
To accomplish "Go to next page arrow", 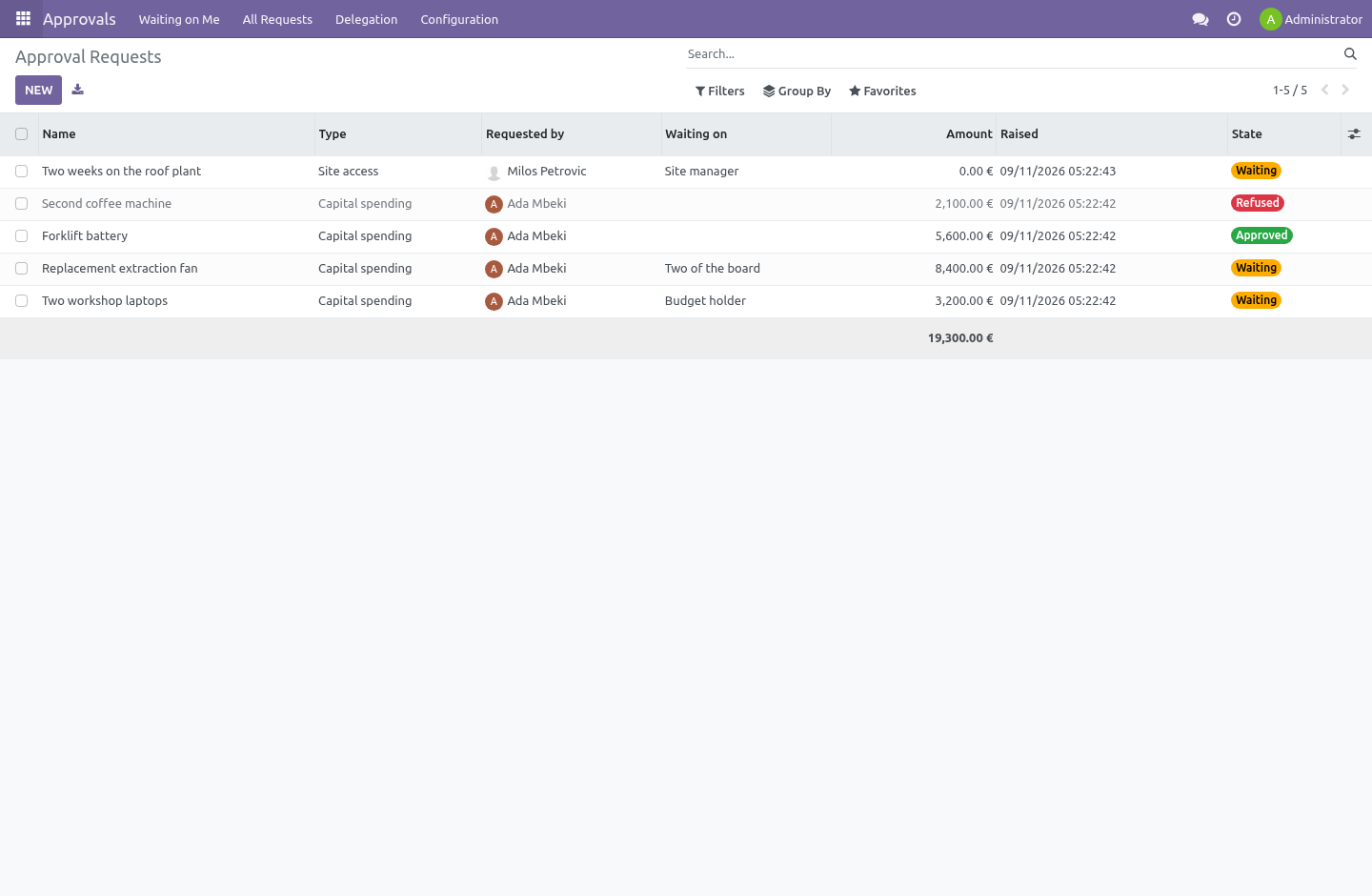I will pos(1345,90).
